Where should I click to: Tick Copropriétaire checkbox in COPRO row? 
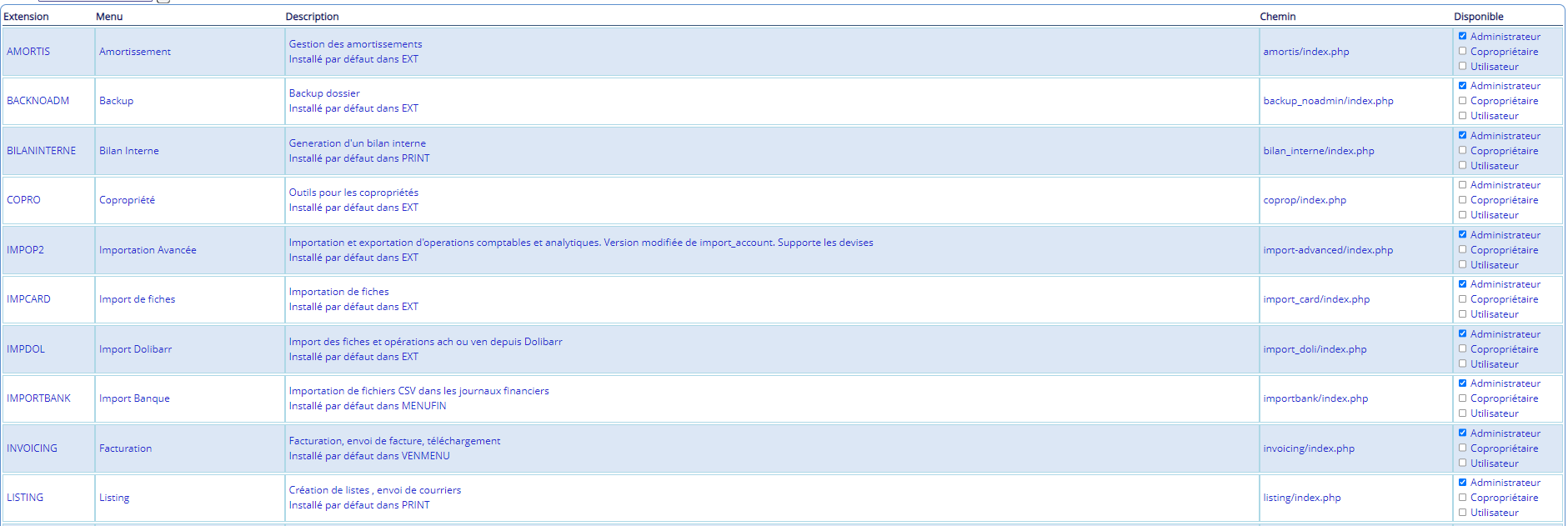coord(1462,200)
